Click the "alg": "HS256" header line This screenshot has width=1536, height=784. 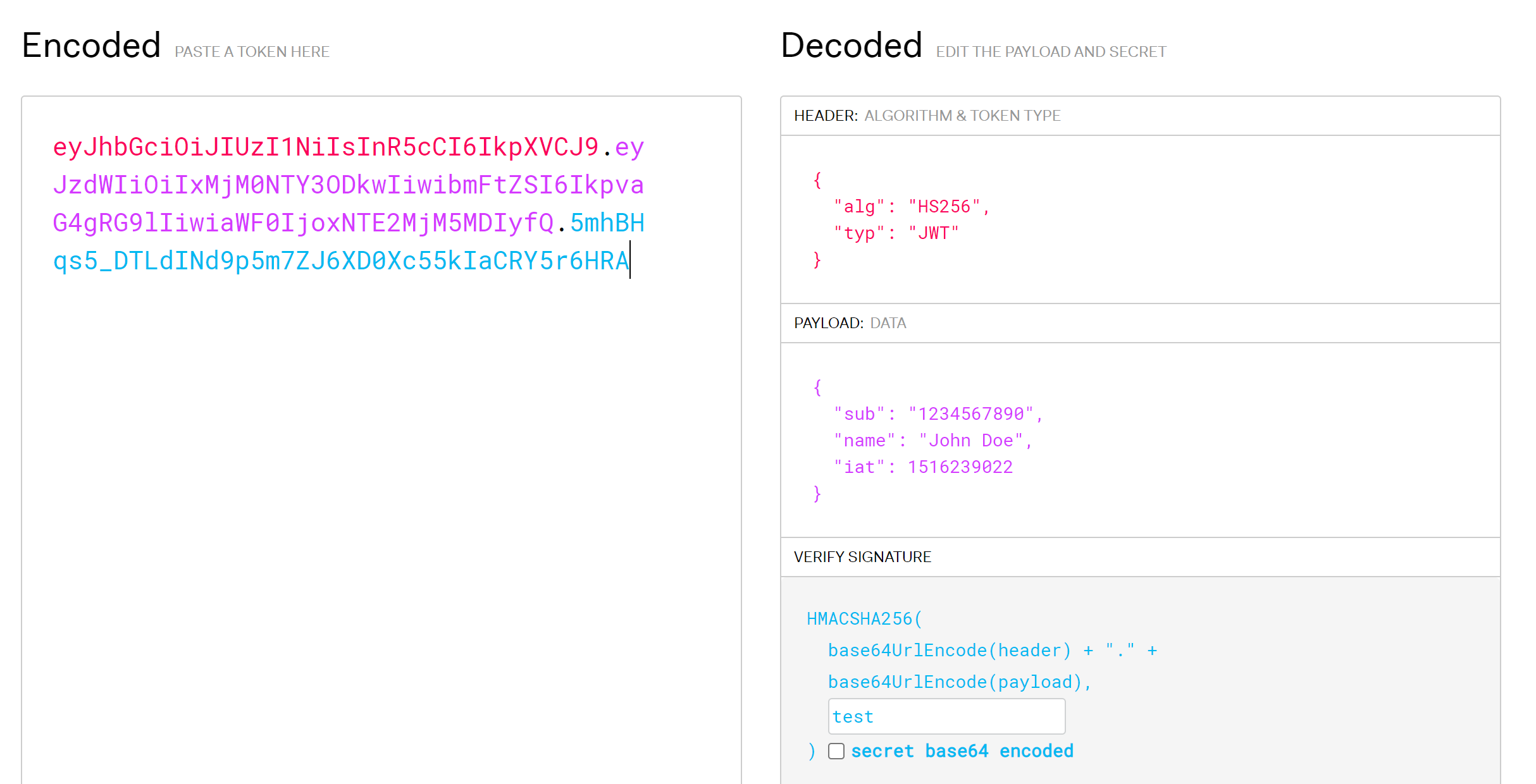(x=912, y=207)
